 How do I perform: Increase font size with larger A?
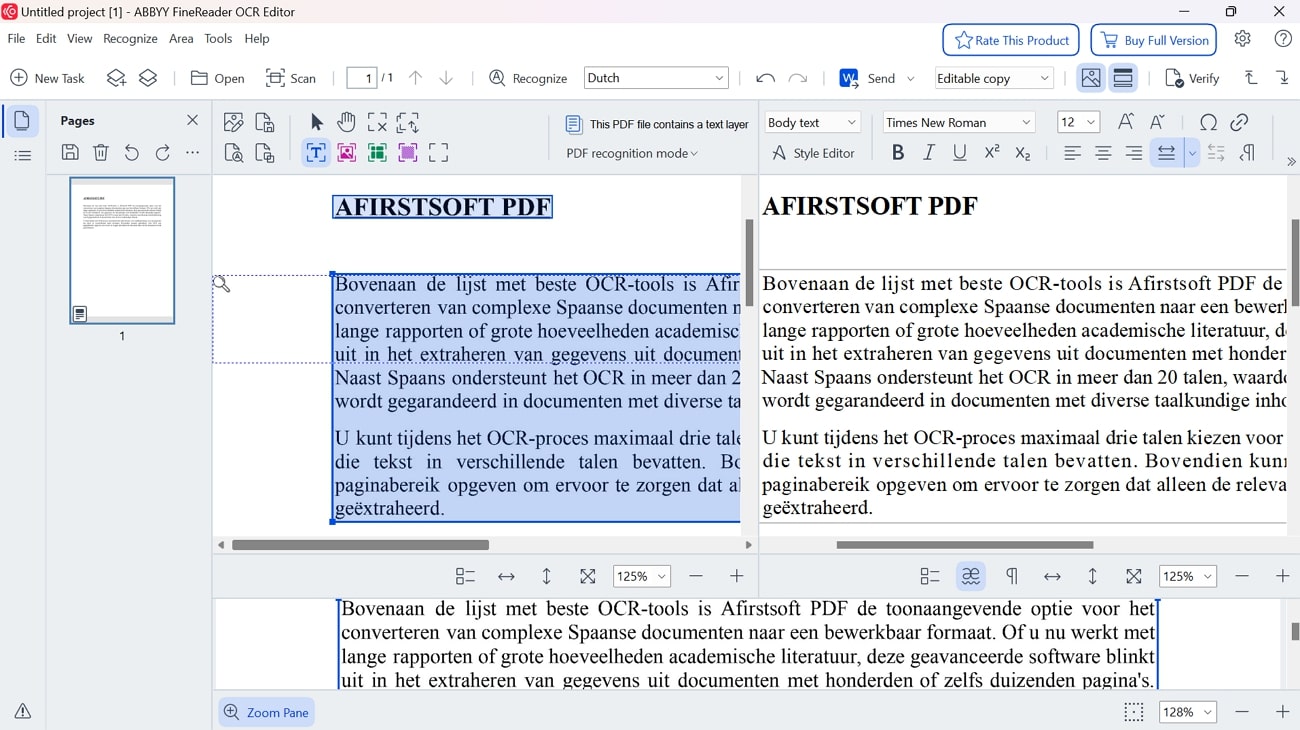click(x=1126, y=122)
